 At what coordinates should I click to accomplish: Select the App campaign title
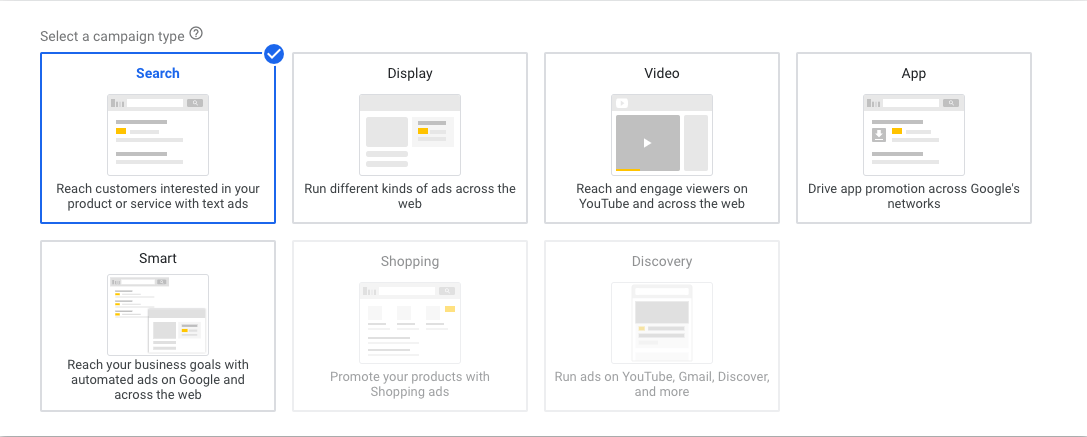point(914,74)
